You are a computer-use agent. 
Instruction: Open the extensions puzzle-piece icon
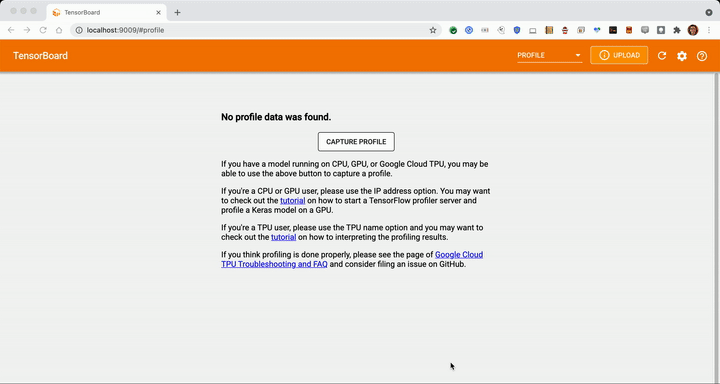pyautogui.click(x=677, y=30)
